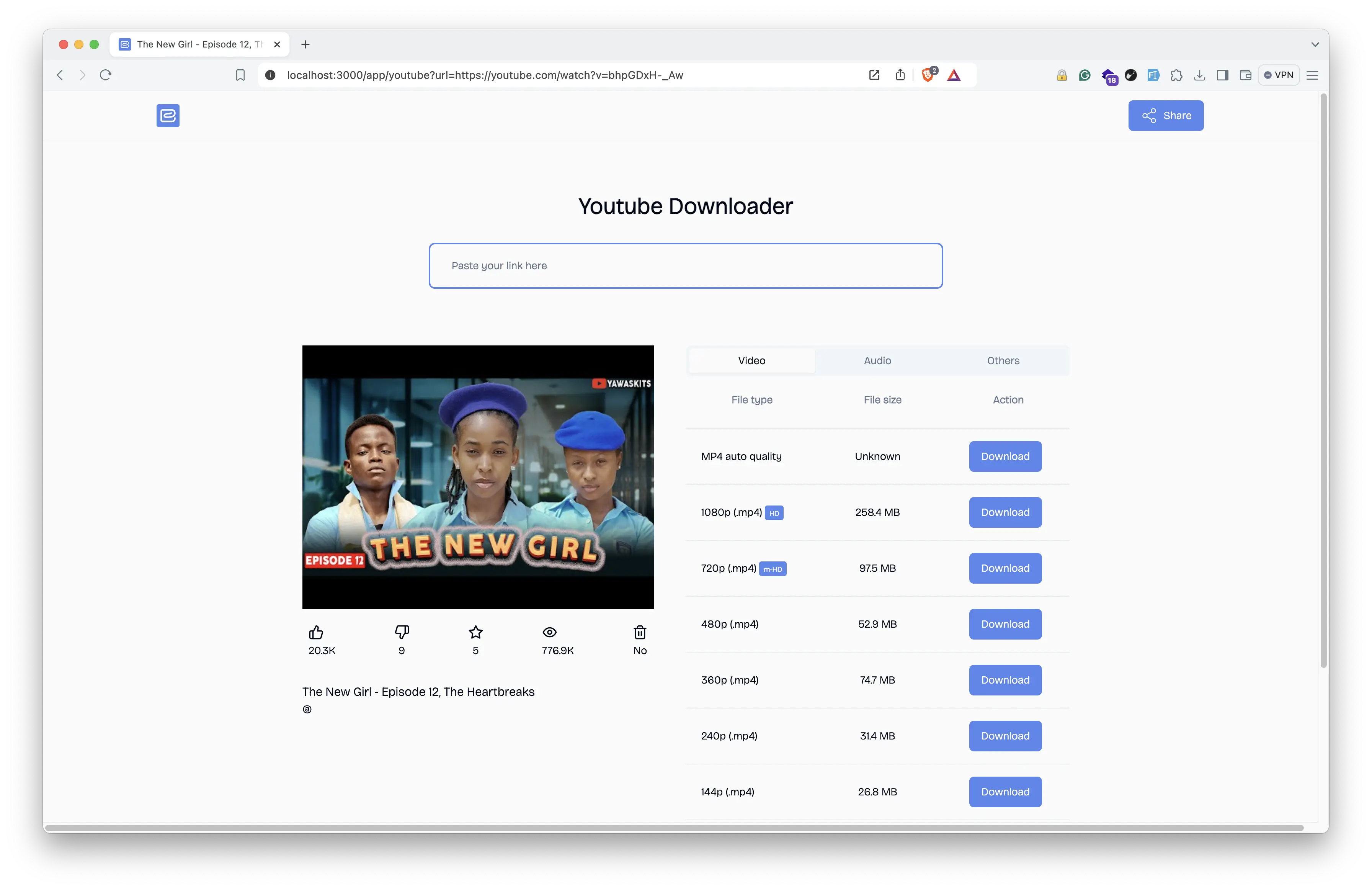Screen dimensions: 1372x890
Task: Close The New Girl browser tab
Action: [277, 44]
